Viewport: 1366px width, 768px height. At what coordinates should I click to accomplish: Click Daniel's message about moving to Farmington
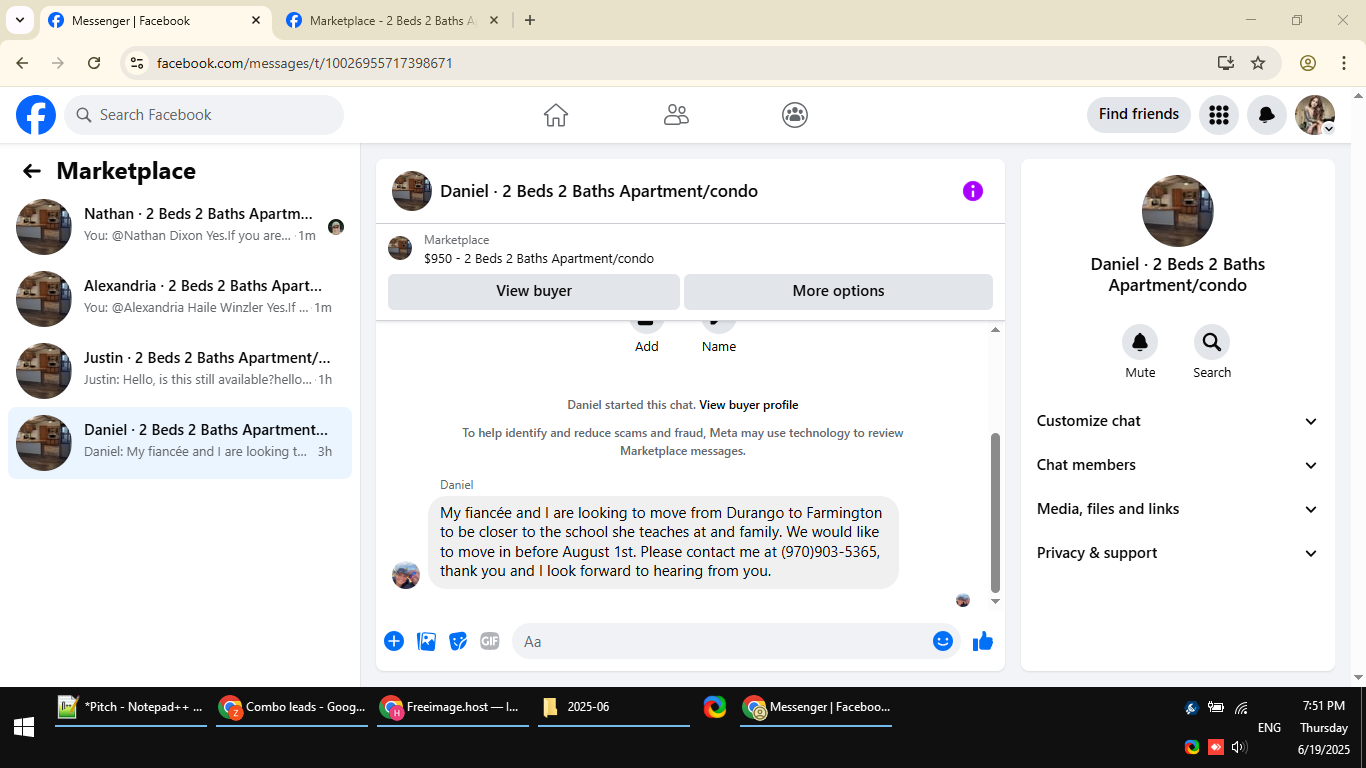663,542
